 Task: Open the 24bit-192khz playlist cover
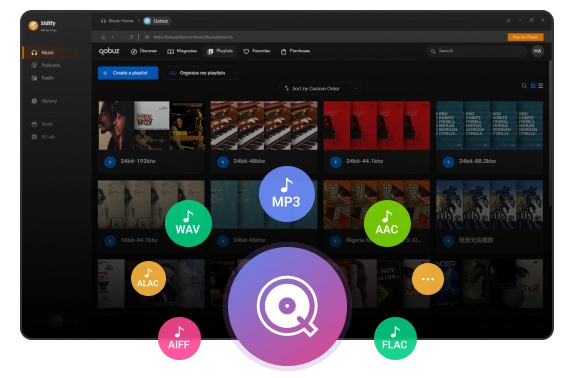[151, 125]
